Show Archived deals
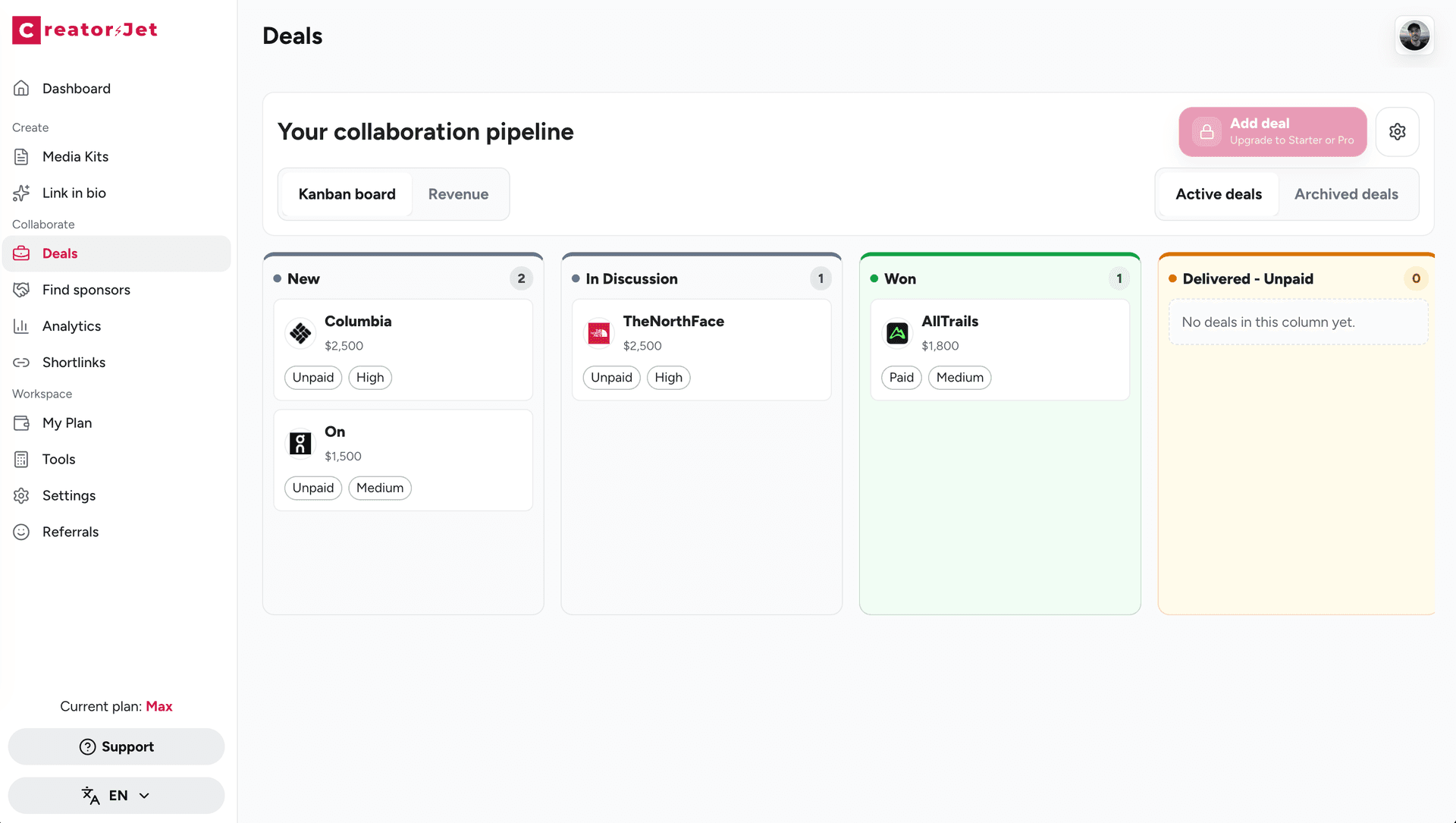The width and height of the screenshot is (1456, 823). [x=1346, y=194]
